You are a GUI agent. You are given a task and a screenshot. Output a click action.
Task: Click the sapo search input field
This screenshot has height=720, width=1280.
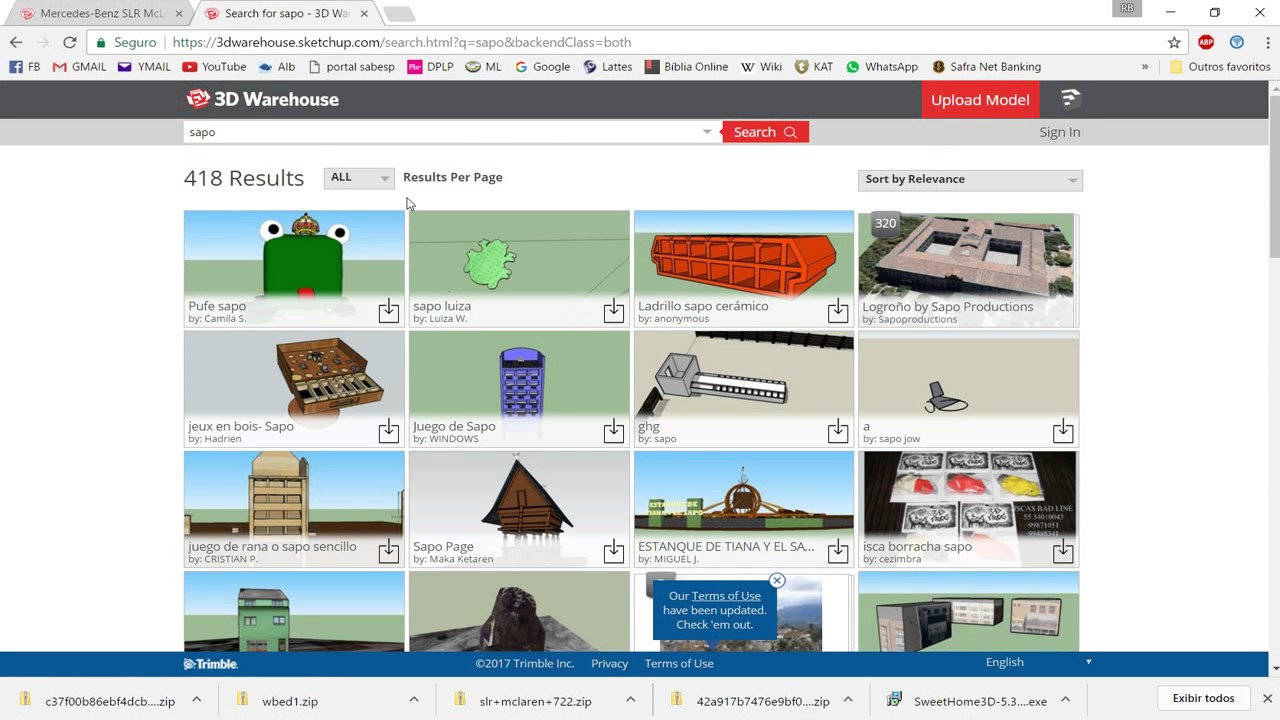pyautogui.click(x=445, y=132)
